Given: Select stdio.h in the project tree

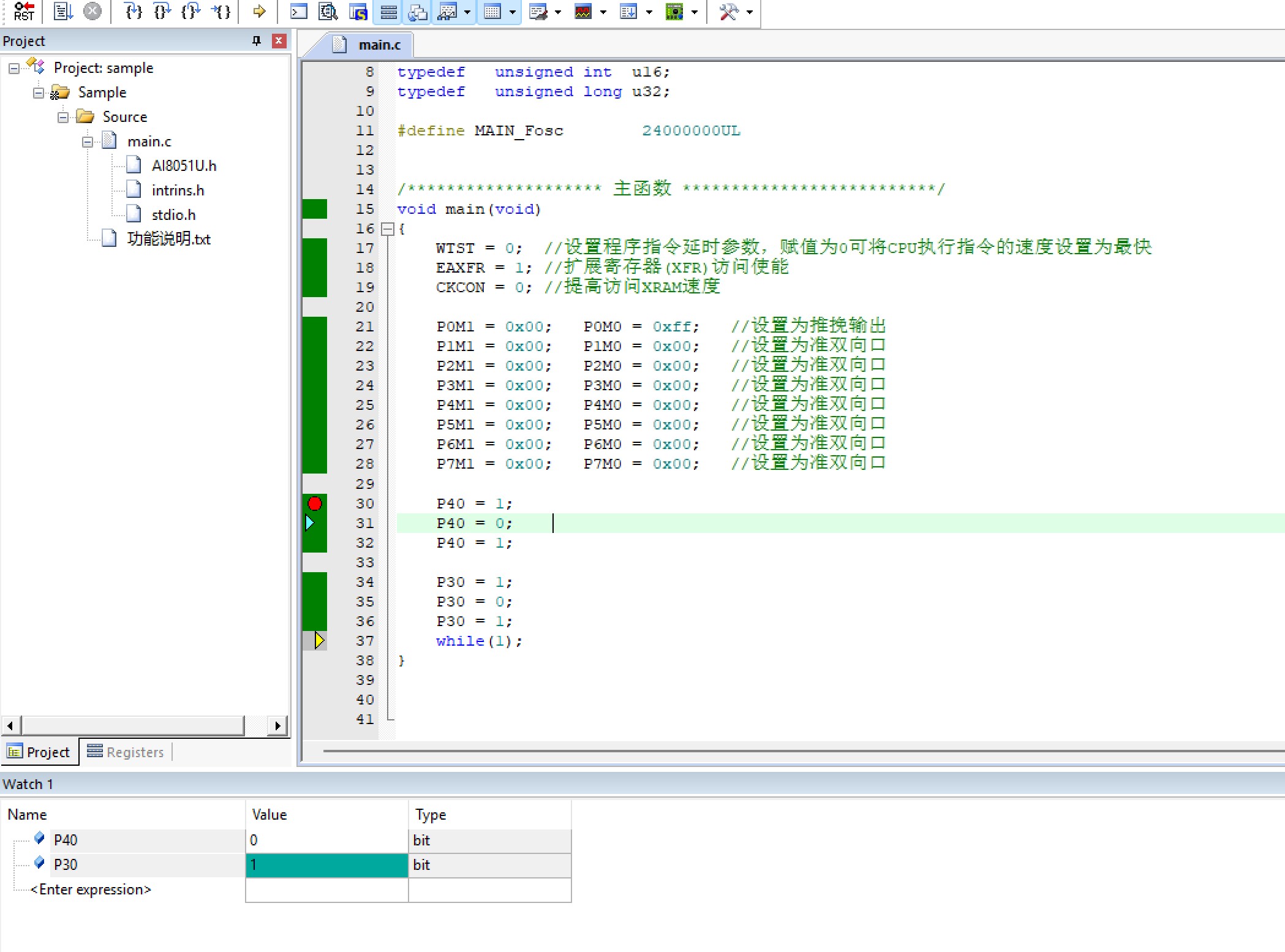Looking at the screenshot, I should [x=173, y=214].
